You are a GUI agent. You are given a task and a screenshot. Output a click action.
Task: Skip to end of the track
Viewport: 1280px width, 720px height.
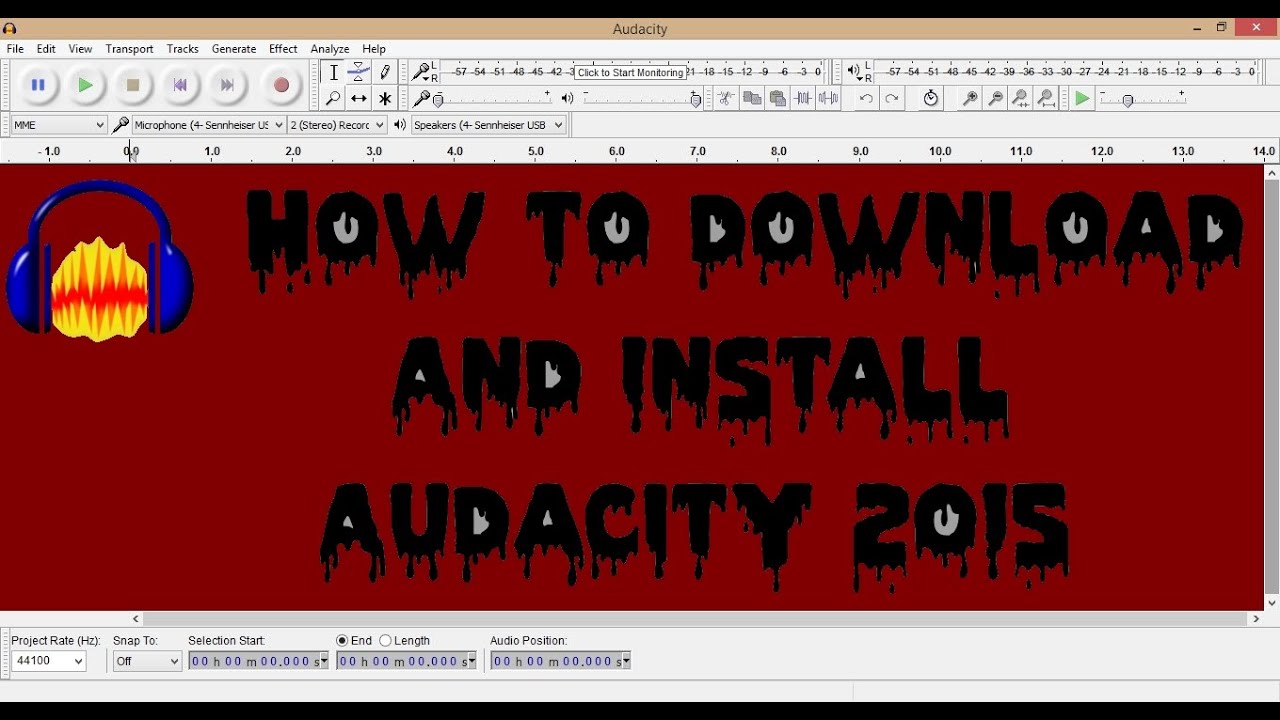click(227, 86)
